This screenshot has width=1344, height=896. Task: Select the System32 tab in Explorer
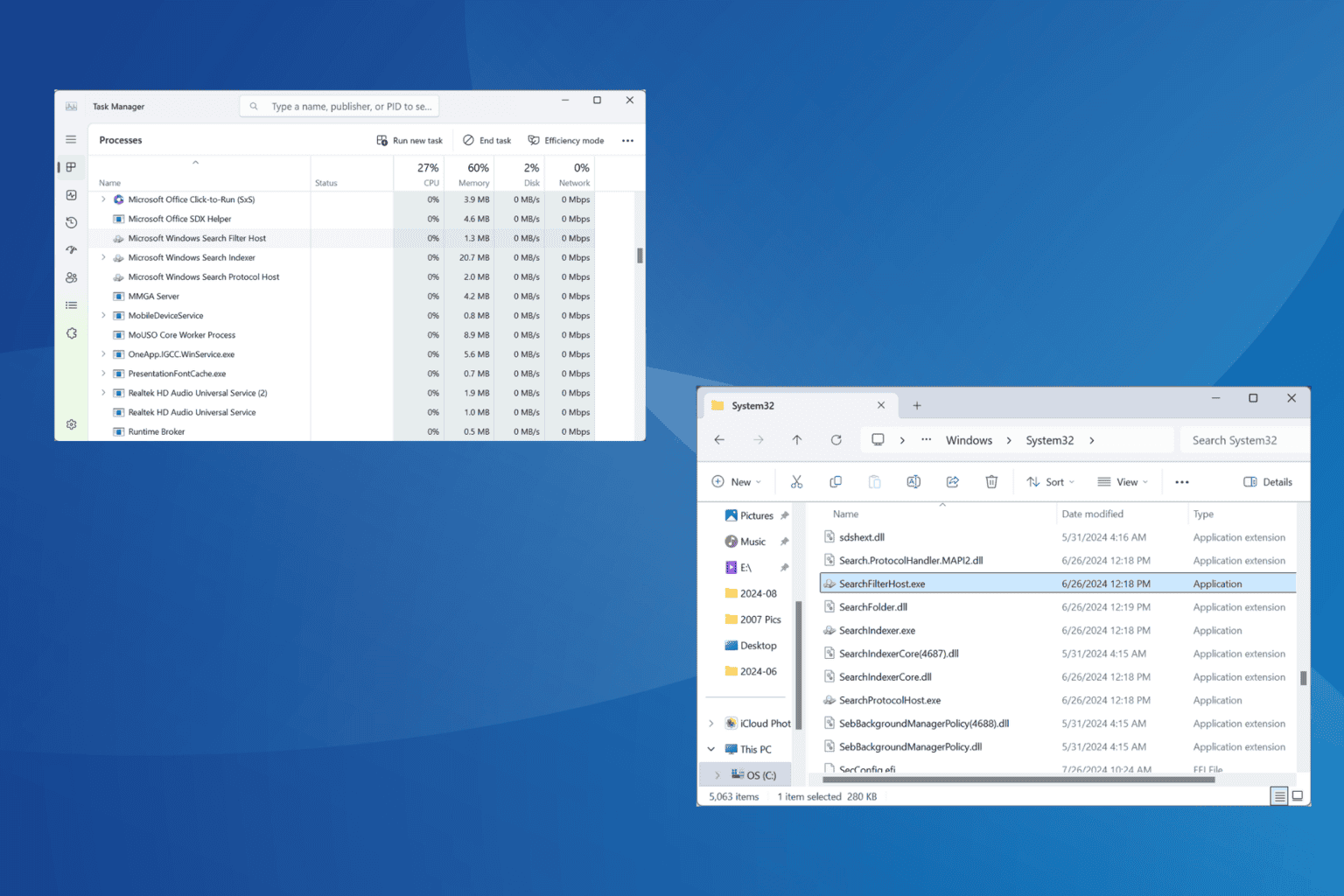click(x=800, y=405)
